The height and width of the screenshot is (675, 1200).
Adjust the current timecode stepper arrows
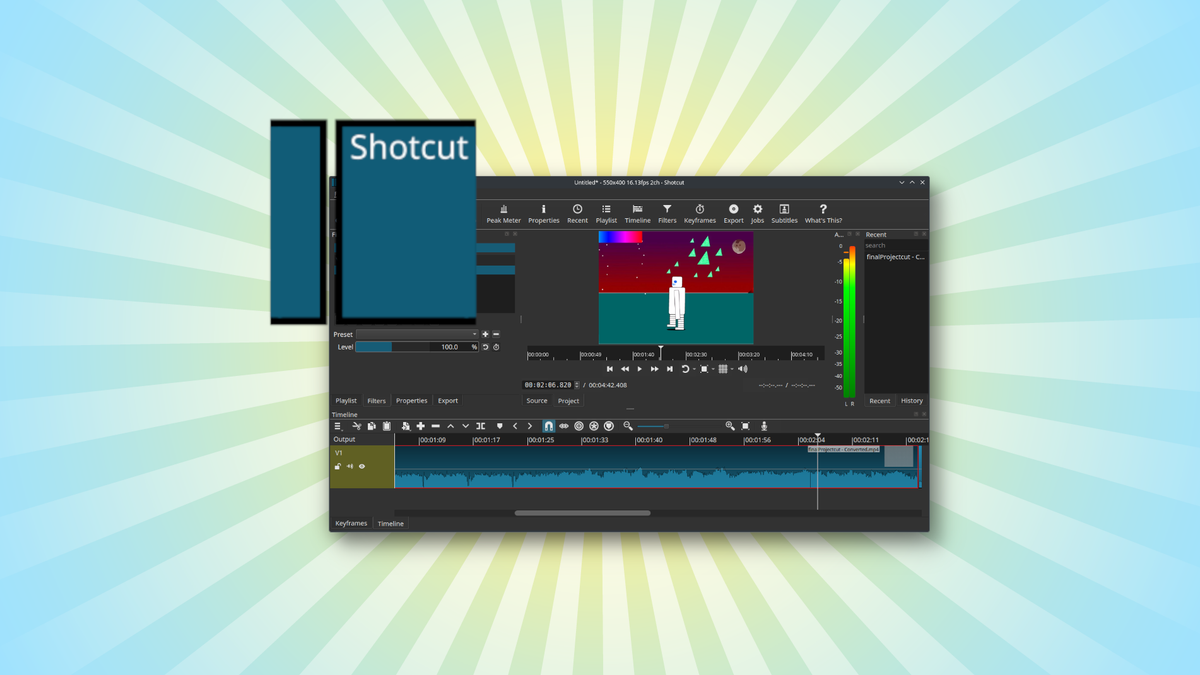pos(576,385)
